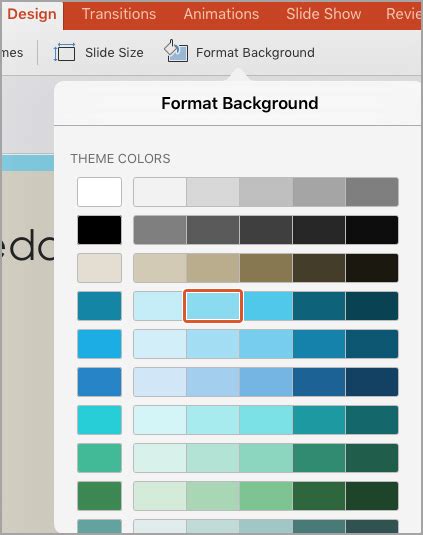Select the bright cyan base color swatch
Viewport: 423px width, 535px height.
99,420
